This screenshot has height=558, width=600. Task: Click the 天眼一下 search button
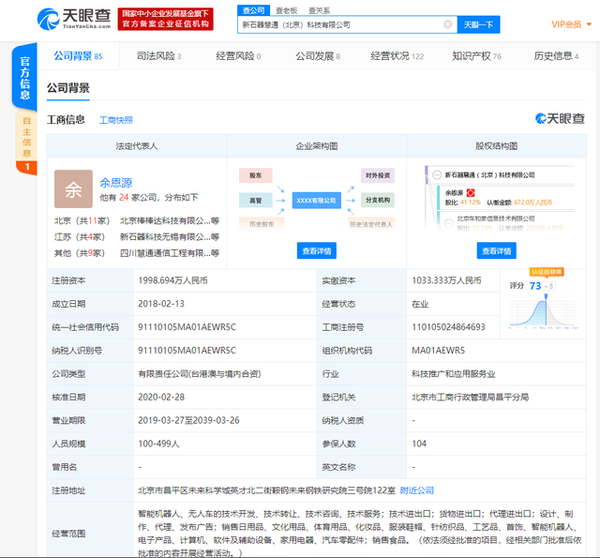tap(478, 25)
